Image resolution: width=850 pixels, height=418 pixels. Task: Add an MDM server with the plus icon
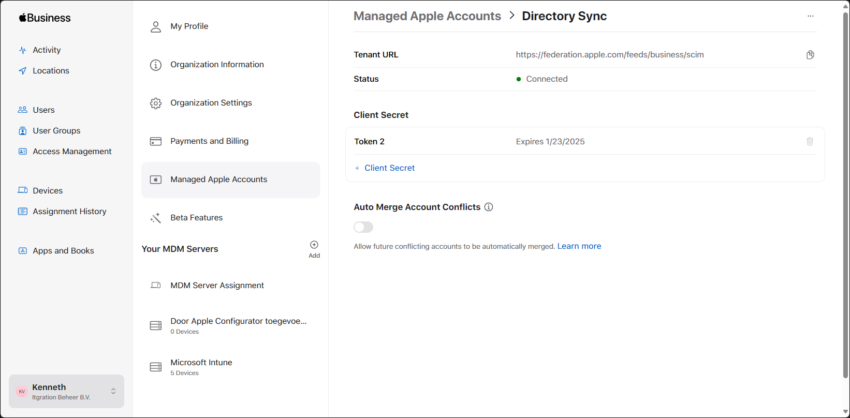tap(314, 245)
